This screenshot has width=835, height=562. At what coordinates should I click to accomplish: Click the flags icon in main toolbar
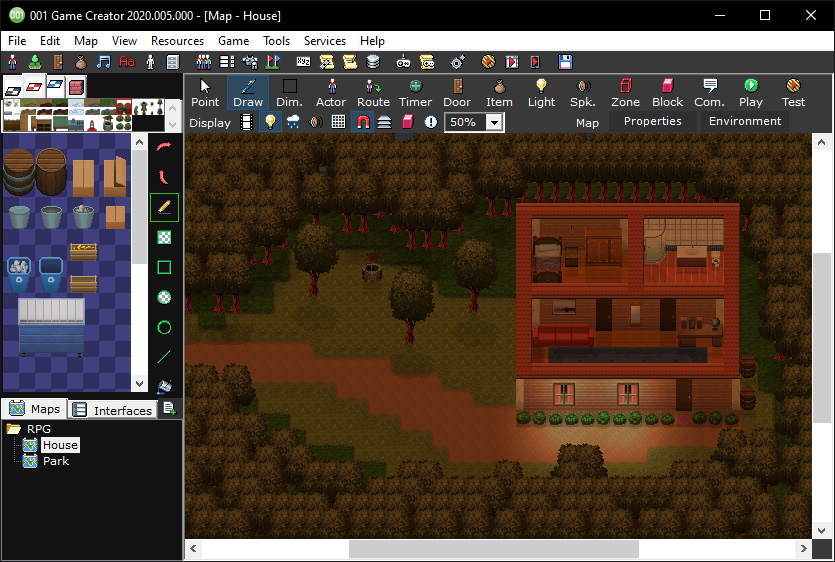[x=273, y=62]
